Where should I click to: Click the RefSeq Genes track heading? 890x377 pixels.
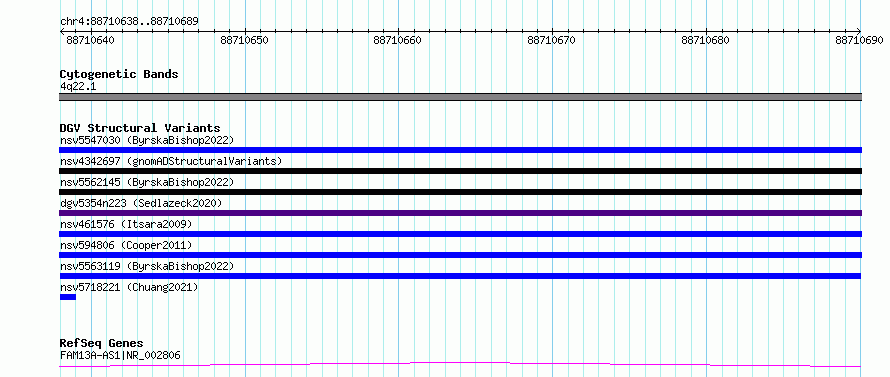101,344
